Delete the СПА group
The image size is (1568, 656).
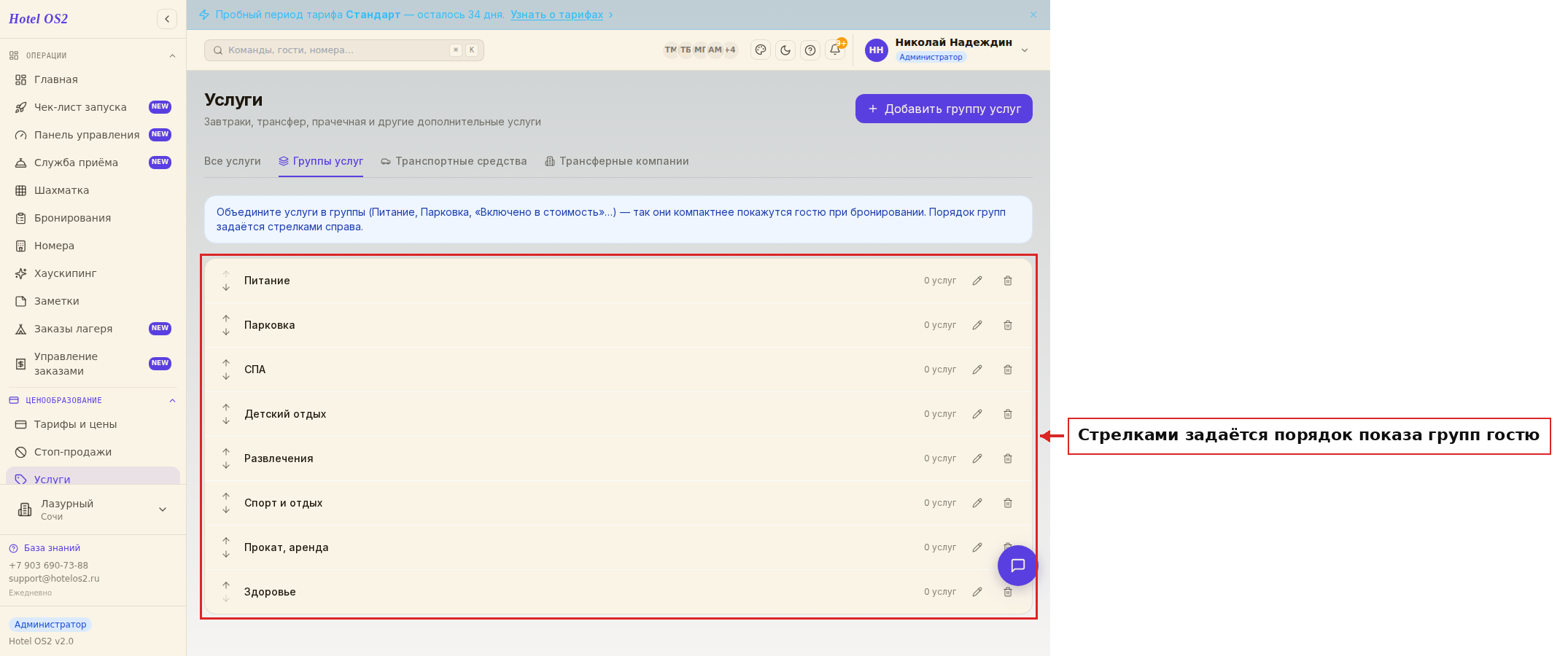pyautogui.click(x=1008, y=370)
